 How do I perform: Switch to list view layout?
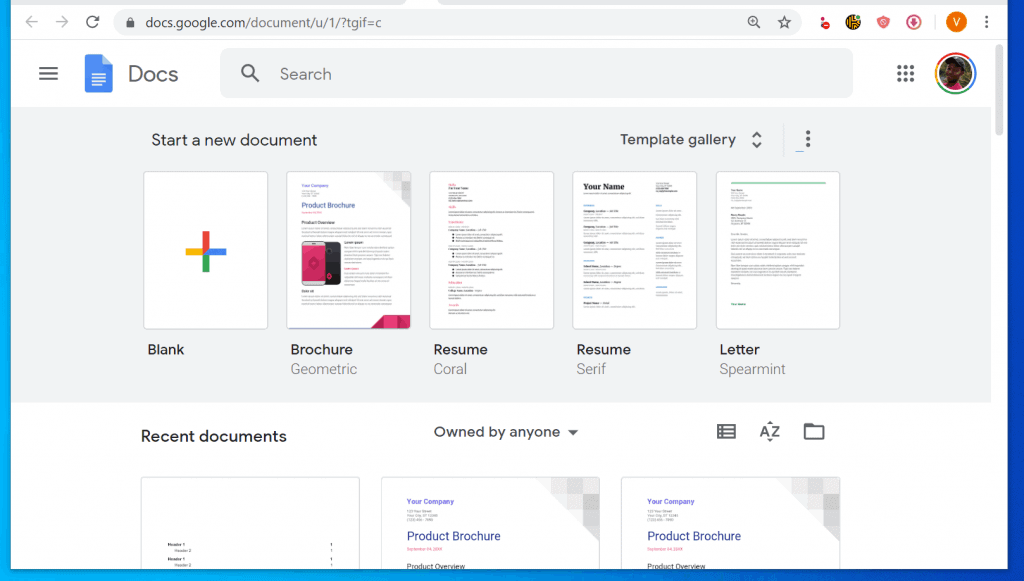tap(726, 432)
